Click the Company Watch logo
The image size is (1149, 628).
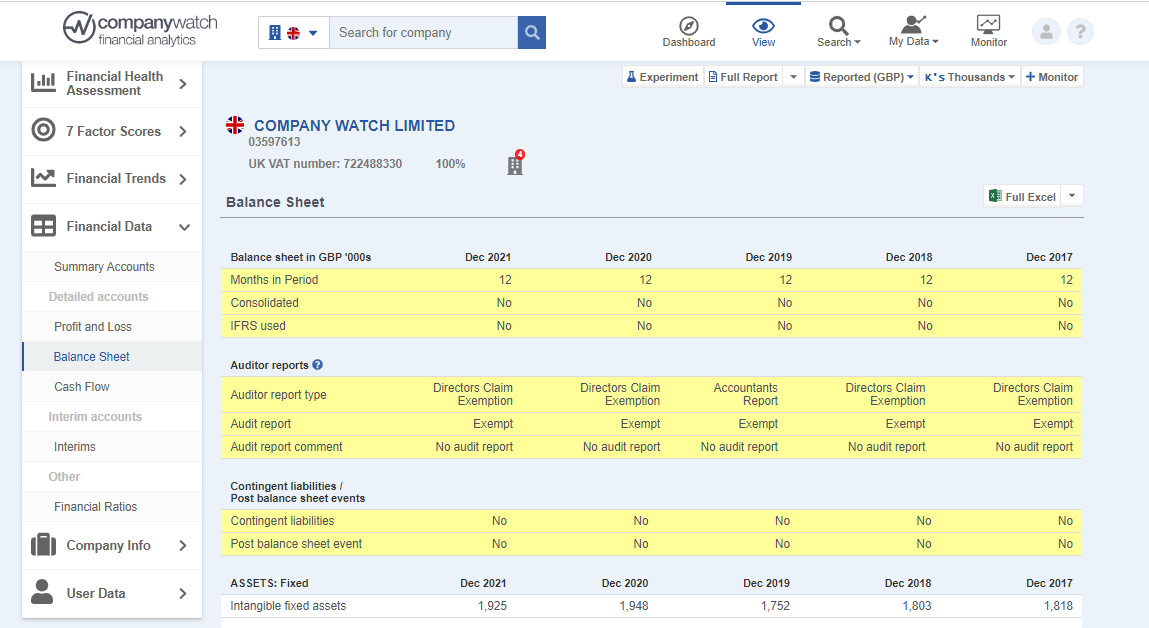pos(140,29)
